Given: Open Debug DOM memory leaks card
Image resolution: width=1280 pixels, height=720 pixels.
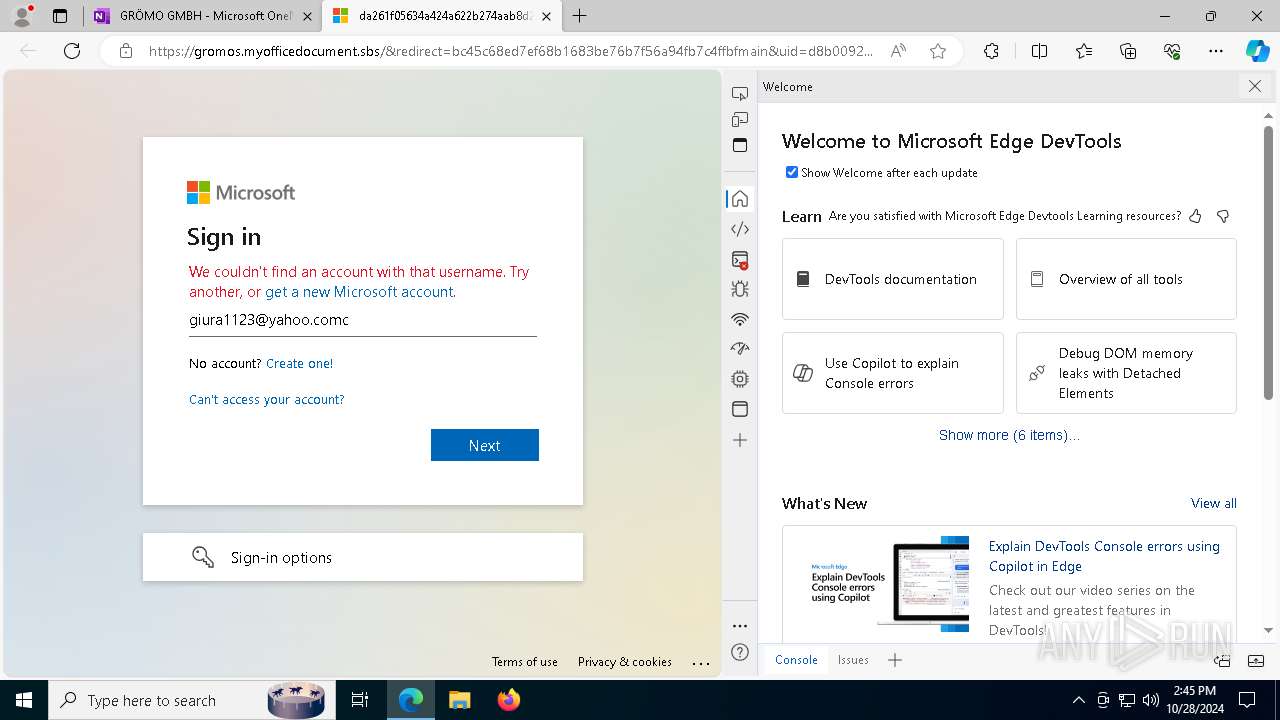Looking at the screenshot, I should tap(1126, 373).
